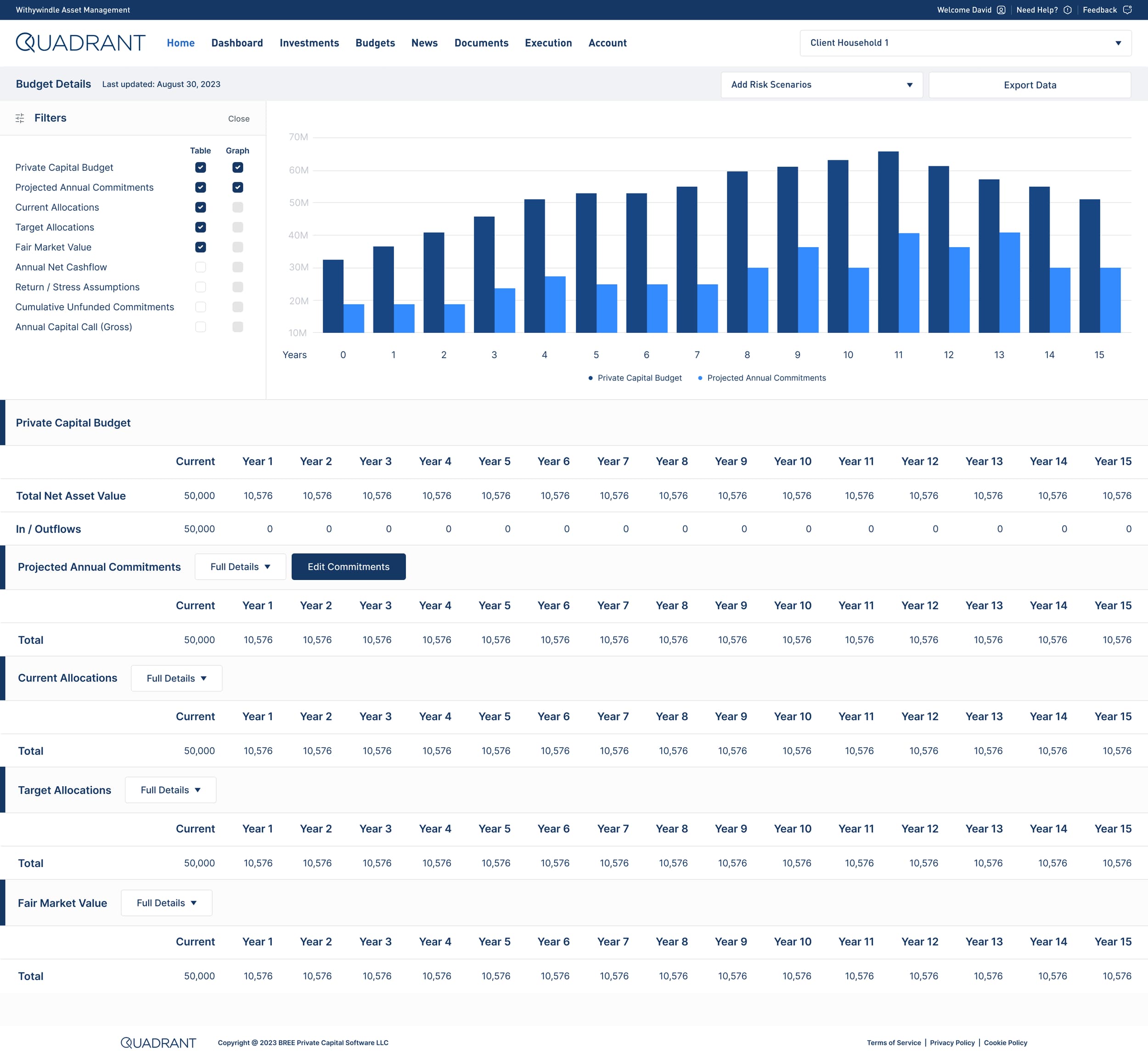Open the Welcome David profile icon

click(x=1002, y=10)
